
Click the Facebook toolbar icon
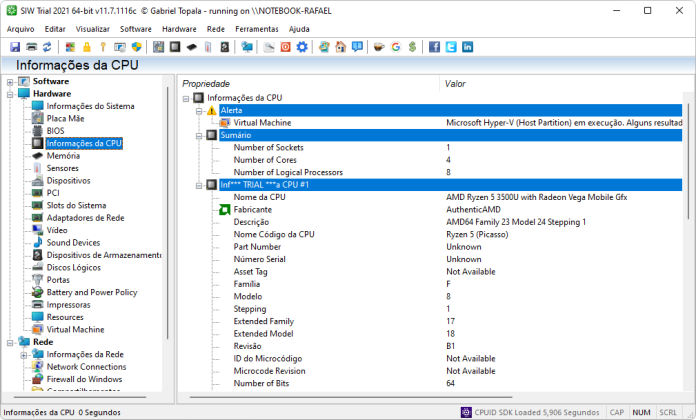tap(434, 47)
